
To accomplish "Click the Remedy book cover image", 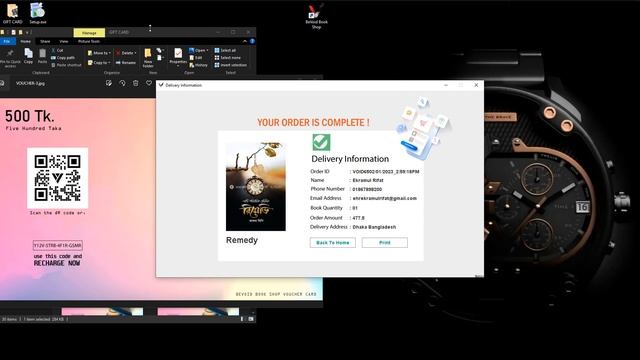I will pos(256,187).
